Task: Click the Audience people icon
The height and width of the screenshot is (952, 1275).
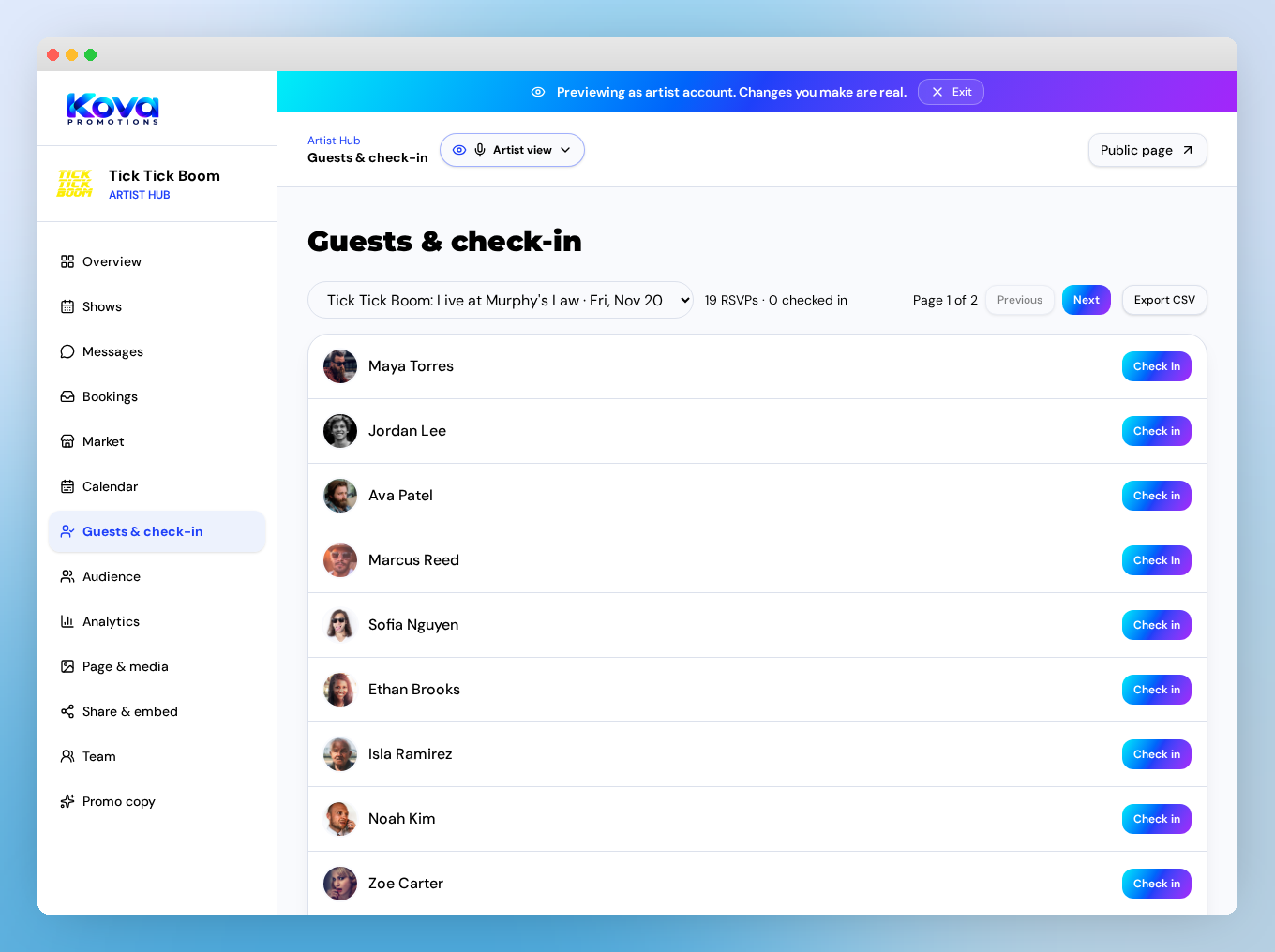Action: (x=67, y=576)
